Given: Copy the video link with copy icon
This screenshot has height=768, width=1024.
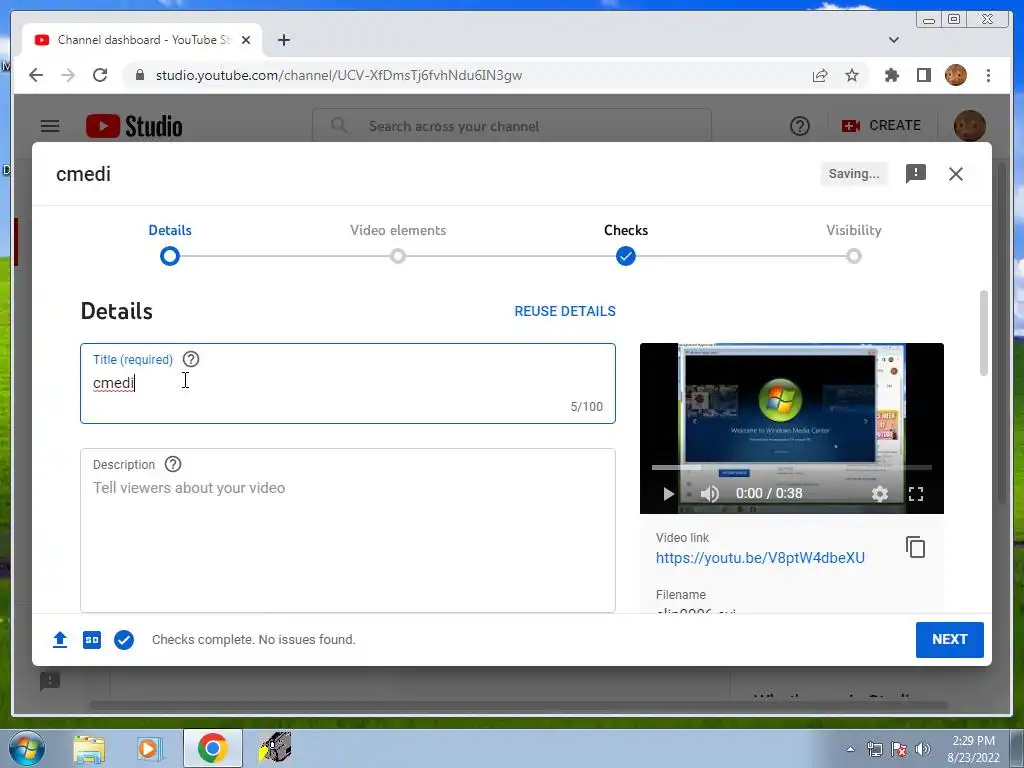Looking at the screenshot, I should (916, 547).
